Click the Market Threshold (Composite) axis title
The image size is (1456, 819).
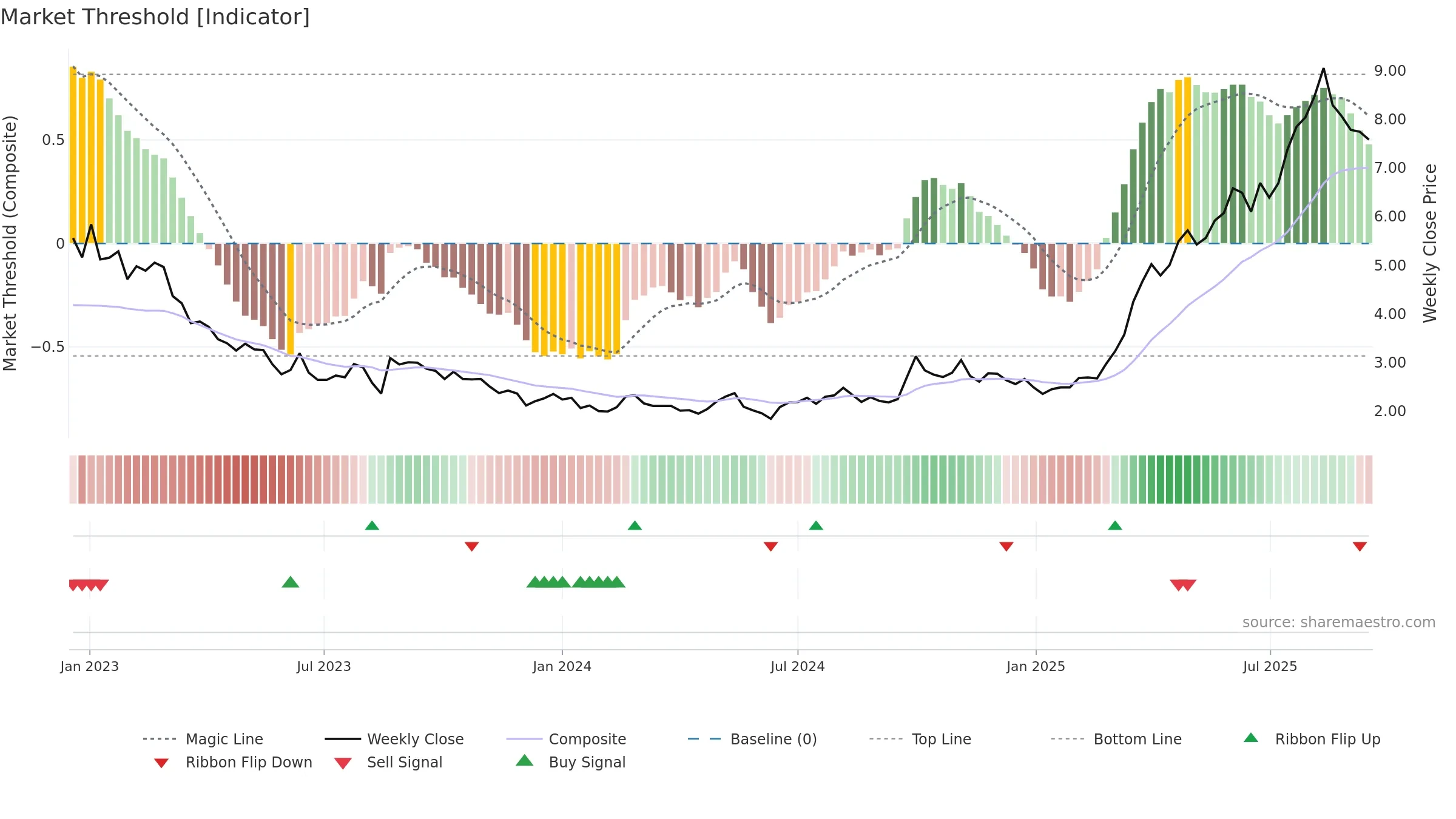[x=10, y=243]
